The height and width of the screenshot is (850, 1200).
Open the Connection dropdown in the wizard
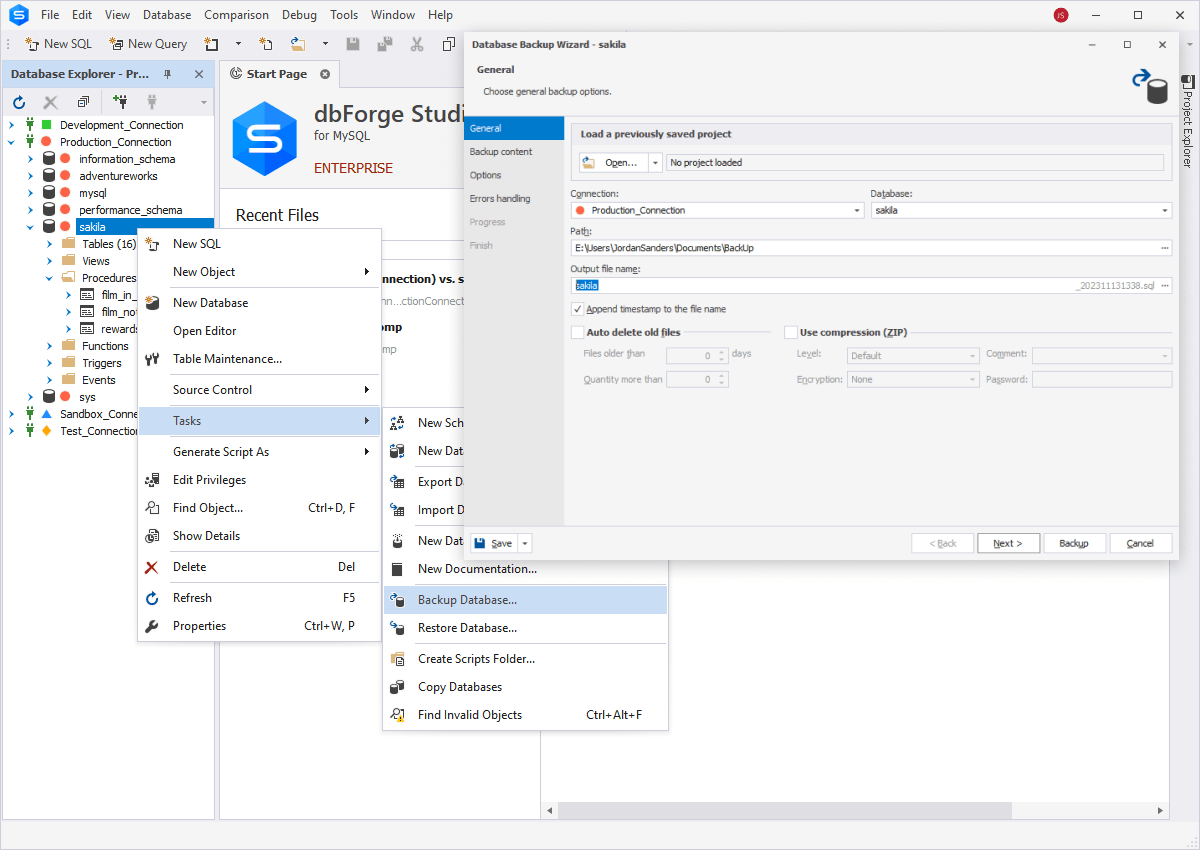[856, 210]
